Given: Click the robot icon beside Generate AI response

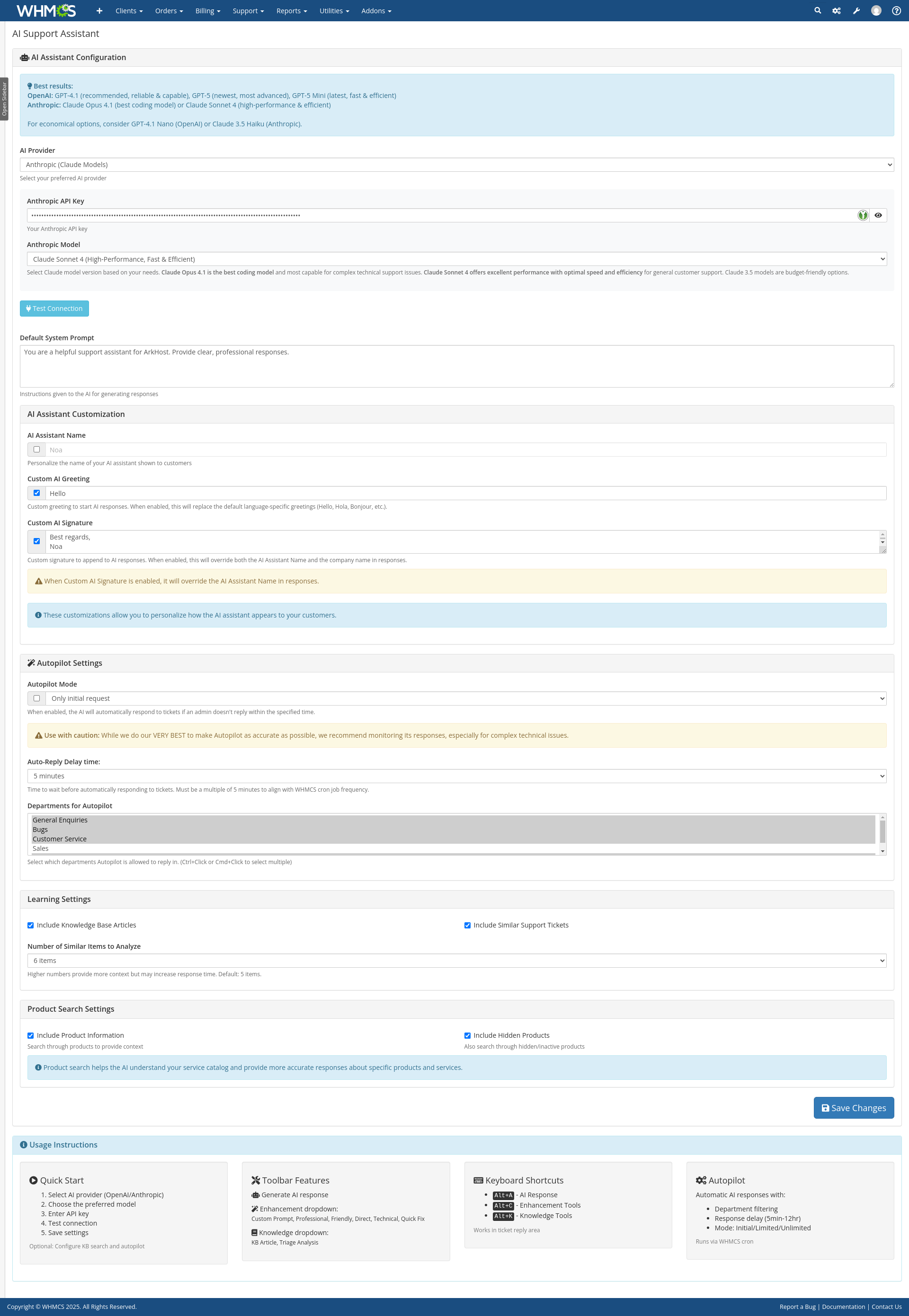Looking at the screenshot, I should pos(256,1195).
